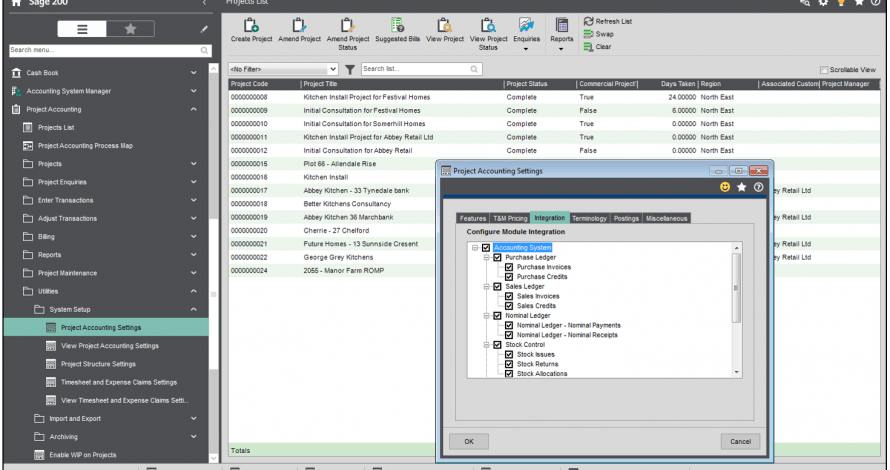This screenshot has height=470, width=890.
Task: Add settings dialog to favourites star
Action: click(741, 187)
